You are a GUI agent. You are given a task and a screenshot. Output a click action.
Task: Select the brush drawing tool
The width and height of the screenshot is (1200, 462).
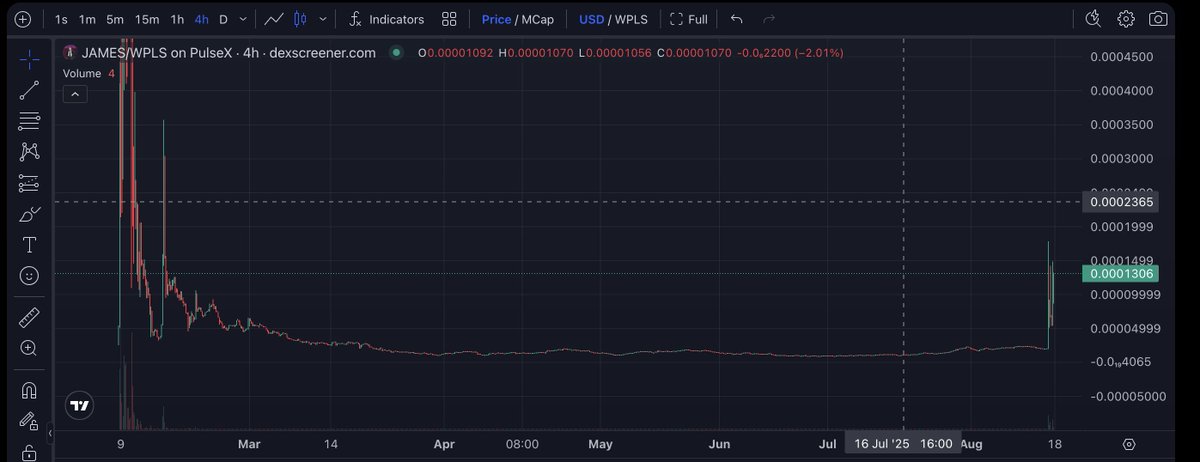[30, 214]
